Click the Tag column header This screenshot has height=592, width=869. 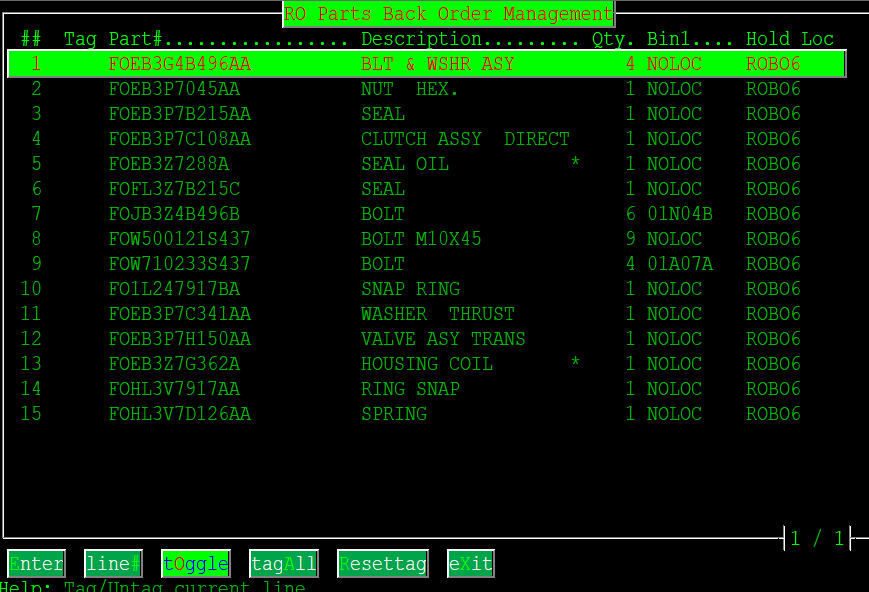point(80,39)
